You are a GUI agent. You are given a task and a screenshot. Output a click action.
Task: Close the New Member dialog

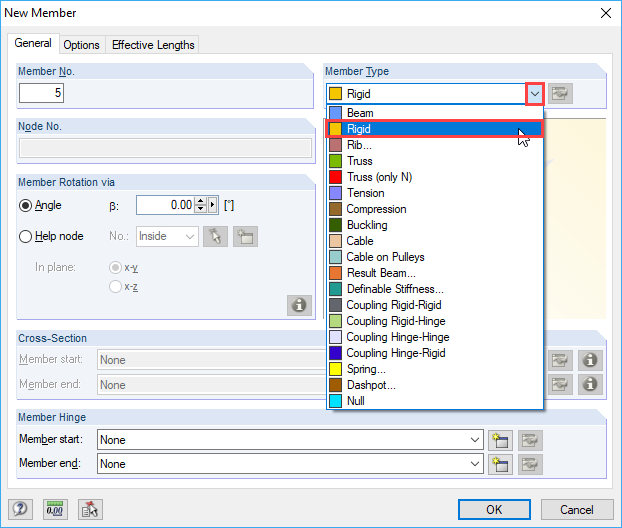tap(606, 13)
